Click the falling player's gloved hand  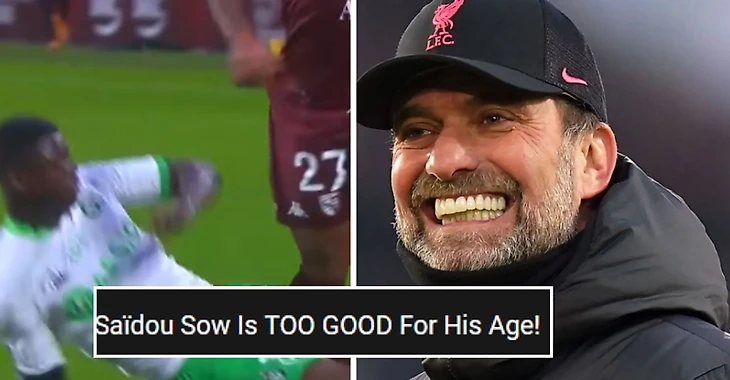point(189,195)
